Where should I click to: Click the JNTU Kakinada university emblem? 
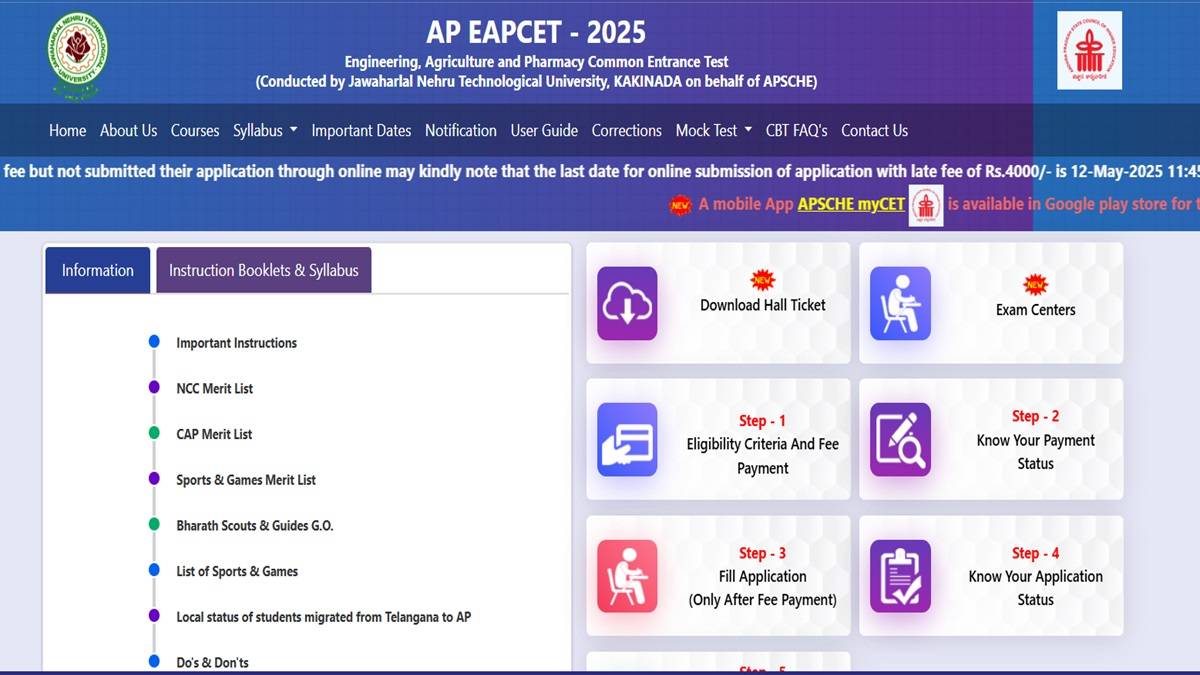click(76, 50)
